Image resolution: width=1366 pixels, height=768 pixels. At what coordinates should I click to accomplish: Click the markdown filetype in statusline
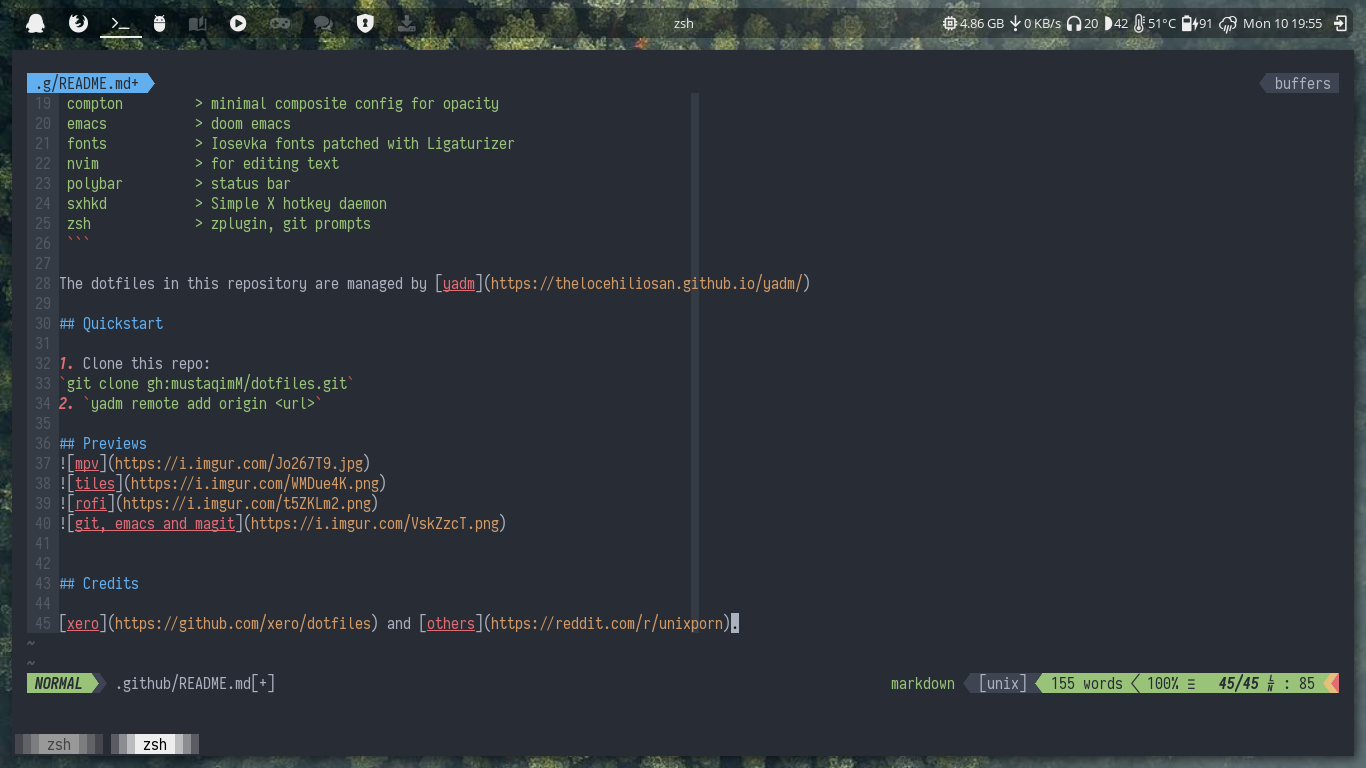pyautogui.click(x=923, y=683)
